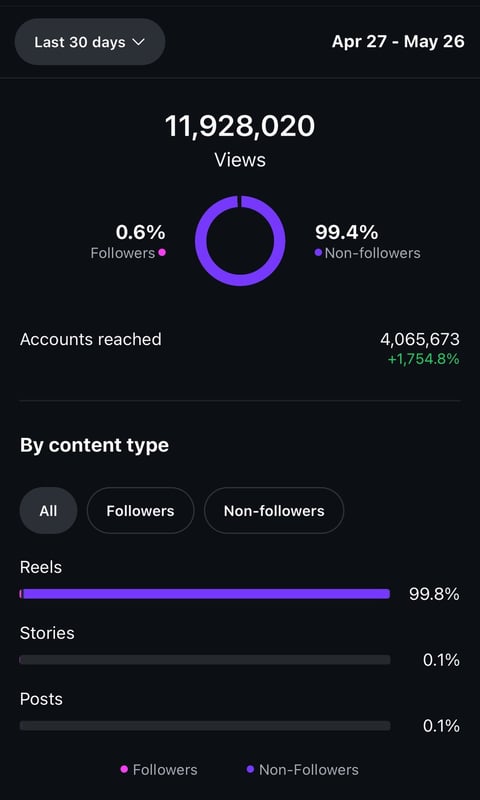Click the pink Followers legend dot at bottom

tap(123, 769)
